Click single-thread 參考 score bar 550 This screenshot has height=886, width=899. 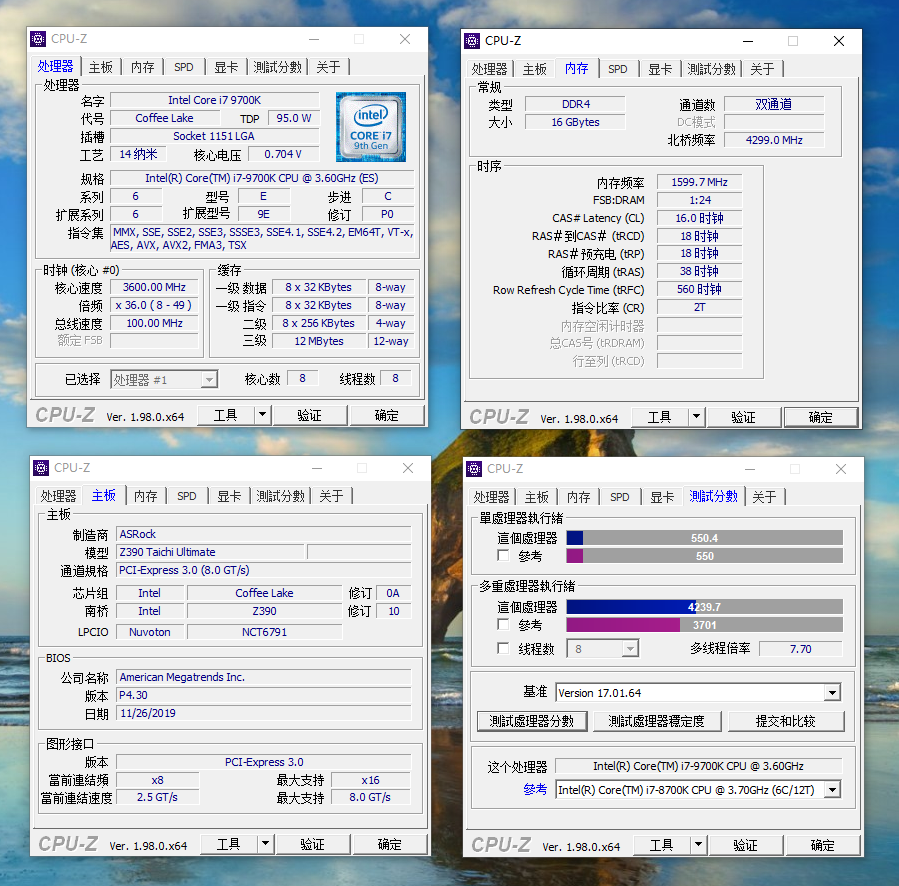[x=705, y=556]
